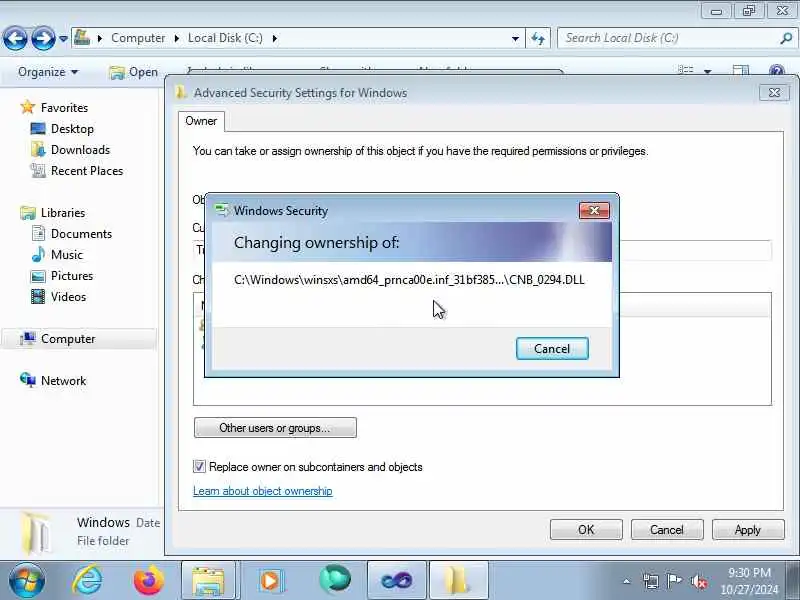This screenshot has width=800, height=600.
Task: Open Learn about object ownership link
Action: pos(263,491)
